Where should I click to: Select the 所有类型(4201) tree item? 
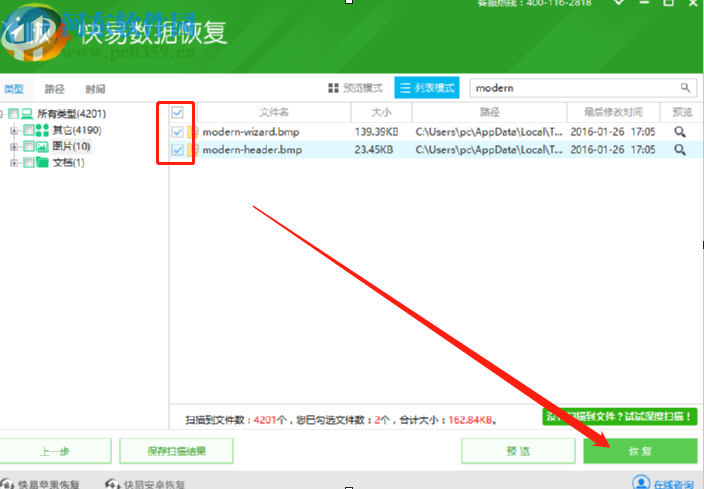pyautogui.click(x=71, y=114)
